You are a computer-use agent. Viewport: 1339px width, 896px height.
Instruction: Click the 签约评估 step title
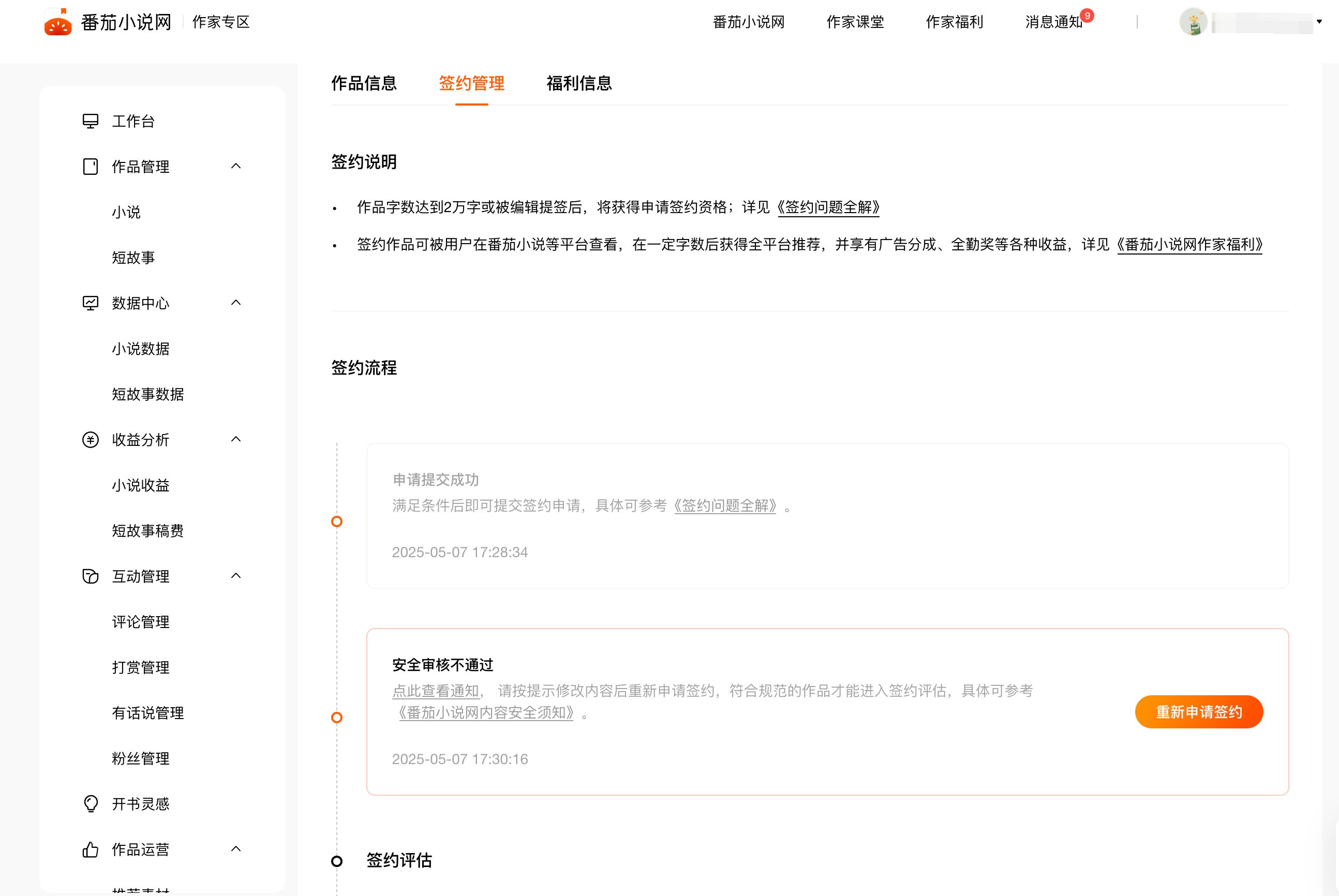[x=399, y=861]
